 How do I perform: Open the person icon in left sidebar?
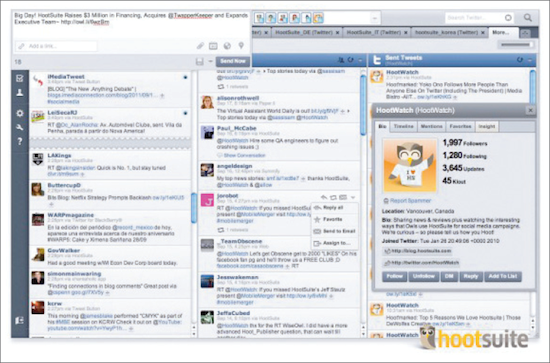click(x=20, y=93)
